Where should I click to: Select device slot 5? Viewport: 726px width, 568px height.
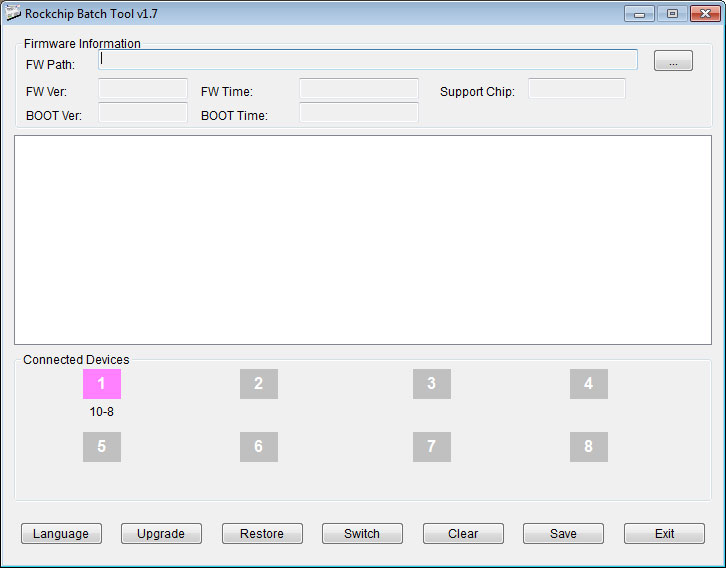pyautogui.click(x=102, y=447)
